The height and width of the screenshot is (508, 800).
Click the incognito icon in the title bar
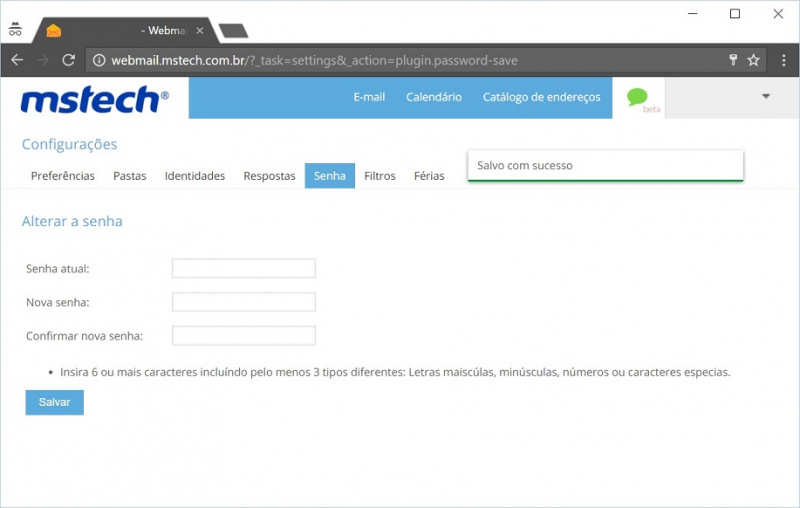(x=15, y=30)
